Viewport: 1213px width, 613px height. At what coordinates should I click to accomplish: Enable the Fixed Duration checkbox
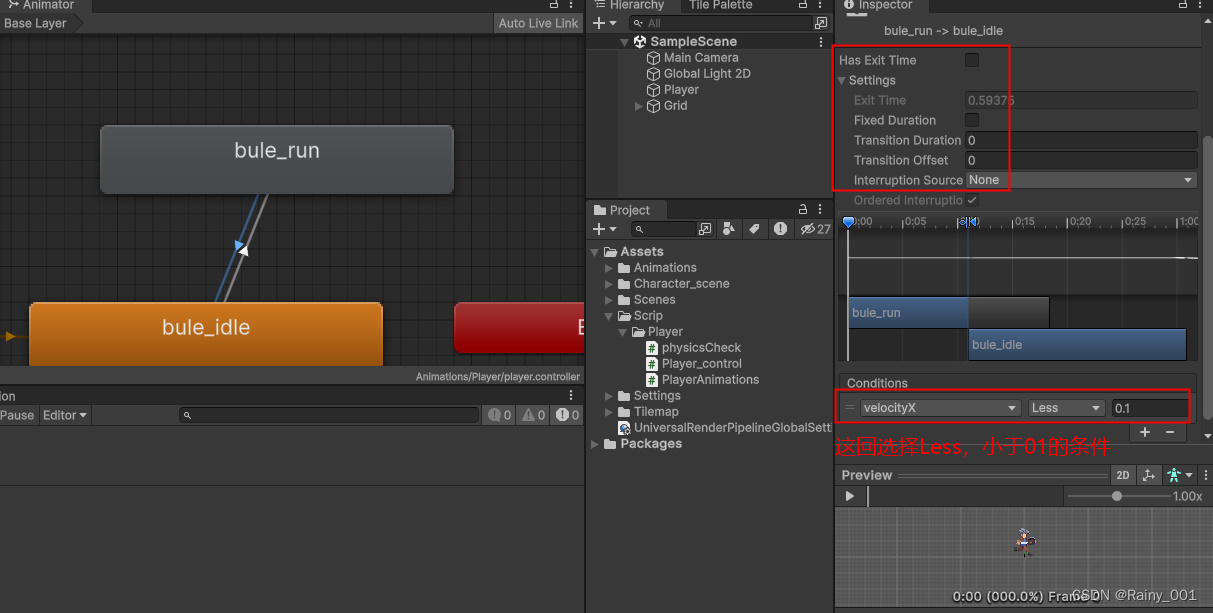pos(972,120)
